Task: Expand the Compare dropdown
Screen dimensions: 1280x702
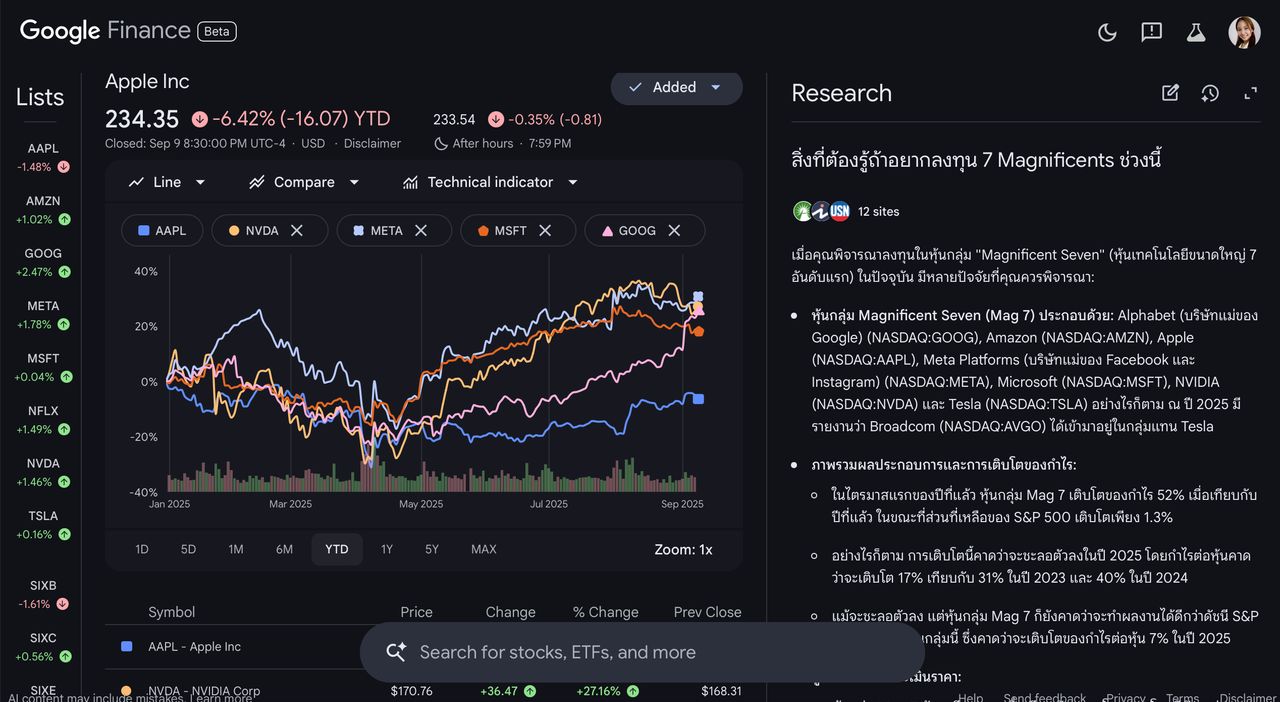Action: [x=304, y=182]
